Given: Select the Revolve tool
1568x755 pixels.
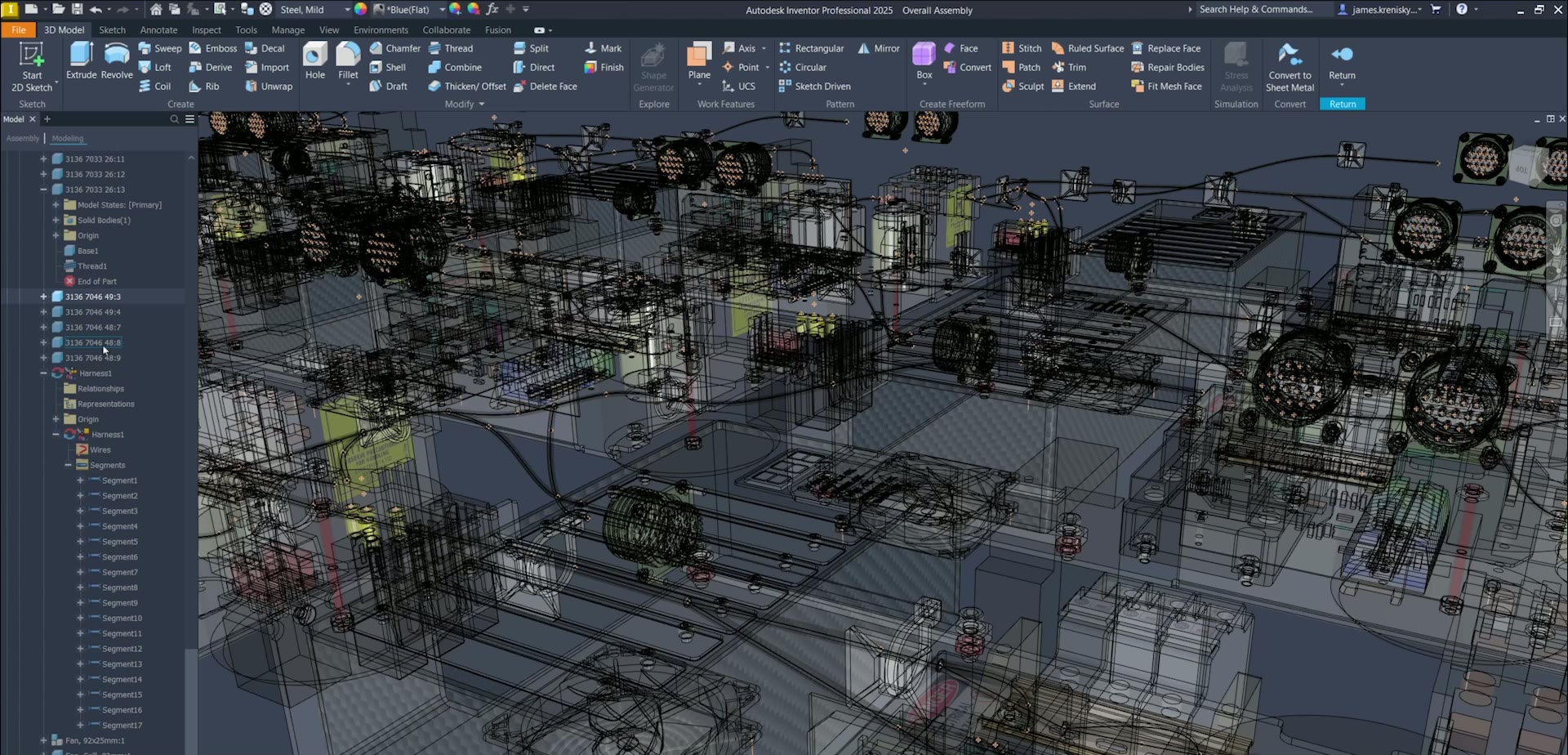Looking at the screenshot, I should 117,60.
